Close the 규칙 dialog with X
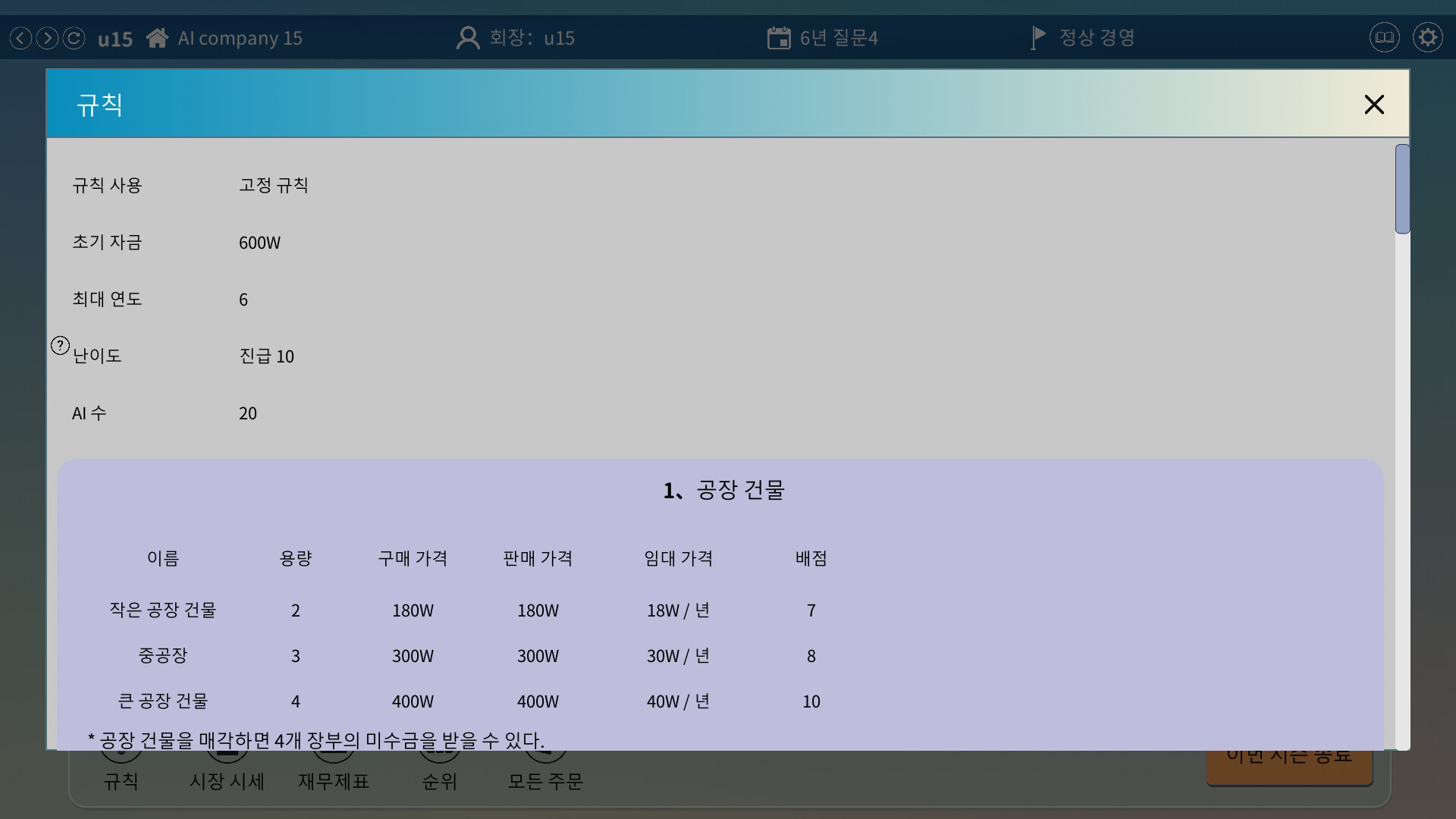1456x819 pixels. tap(1374, 105)
